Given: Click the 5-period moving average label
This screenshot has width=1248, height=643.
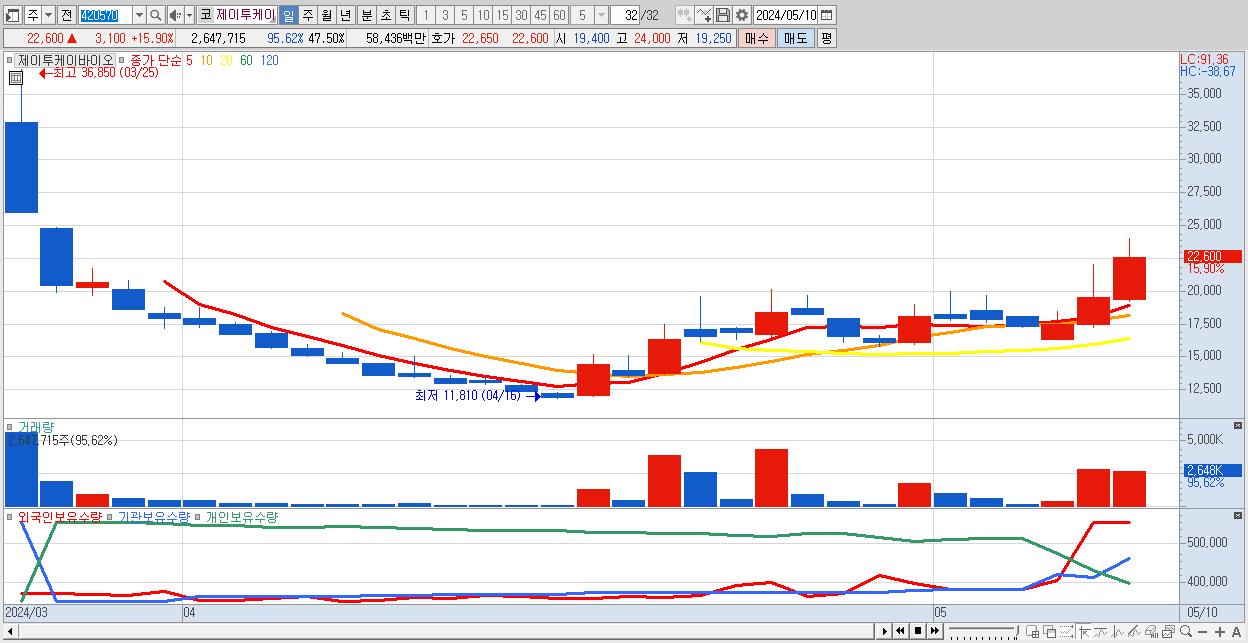Looking at the screenshot, I should coord(189,60).
